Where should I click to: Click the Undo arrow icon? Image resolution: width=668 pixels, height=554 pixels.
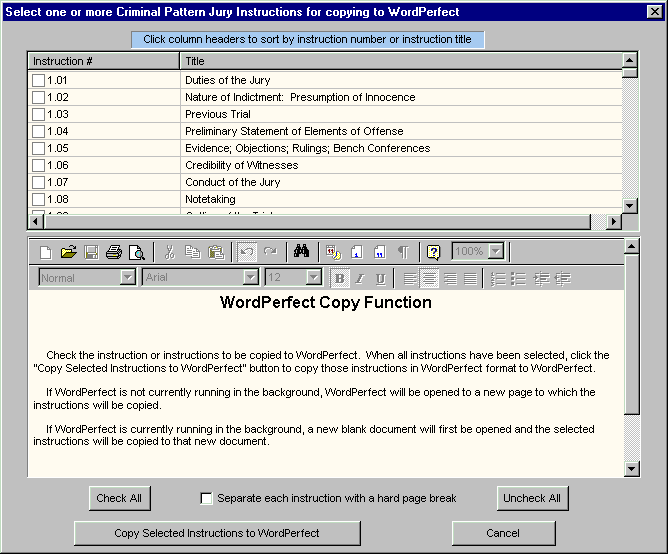click(x=247, y=252)
